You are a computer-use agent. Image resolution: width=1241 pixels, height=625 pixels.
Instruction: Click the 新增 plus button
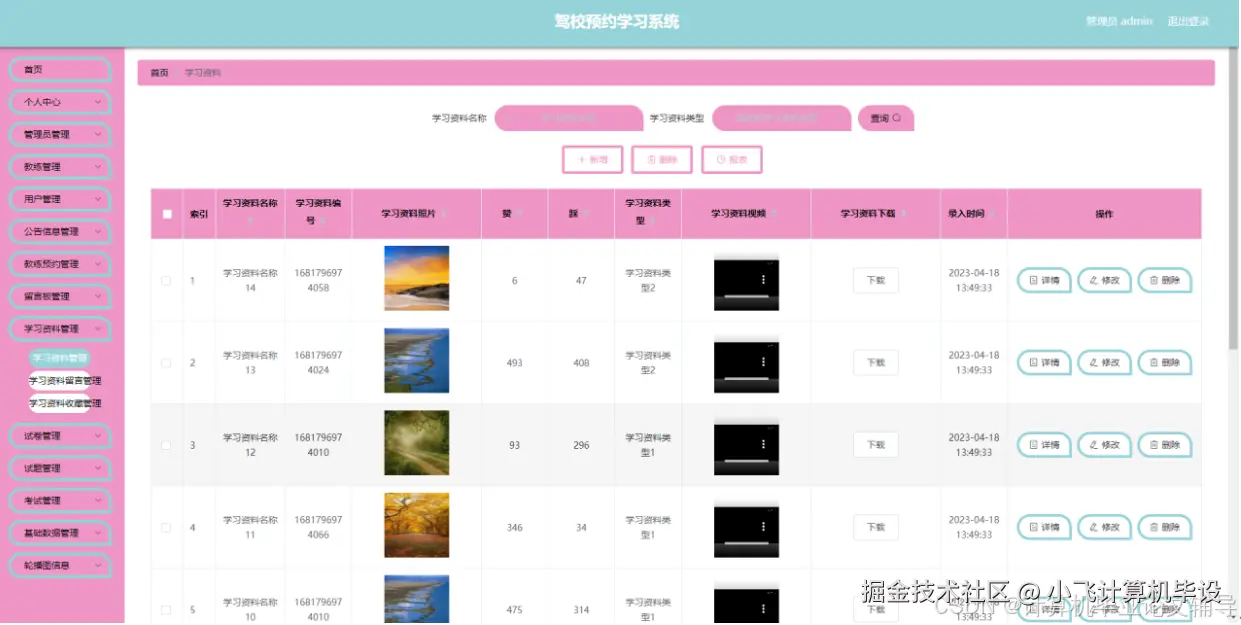[x=593, y=159]
